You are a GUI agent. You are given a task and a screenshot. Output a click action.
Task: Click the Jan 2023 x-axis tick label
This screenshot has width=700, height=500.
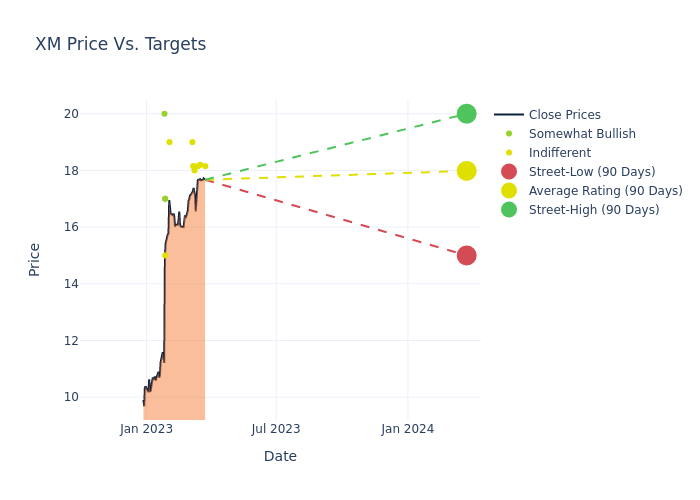(146, 429)
